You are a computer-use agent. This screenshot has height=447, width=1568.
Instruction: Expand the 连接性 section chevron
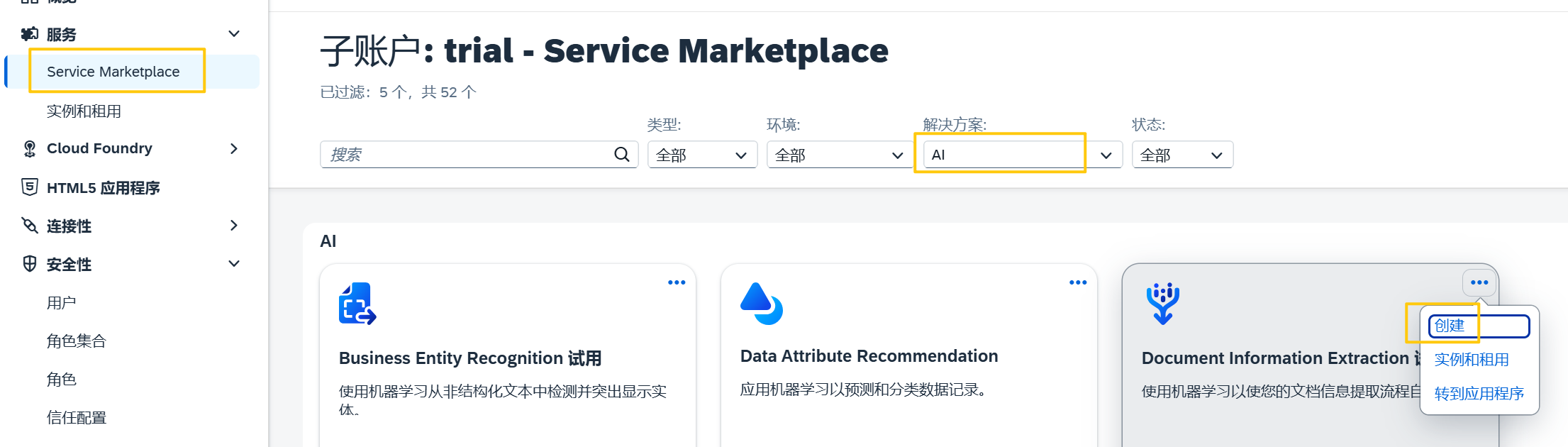pos(234,226)
